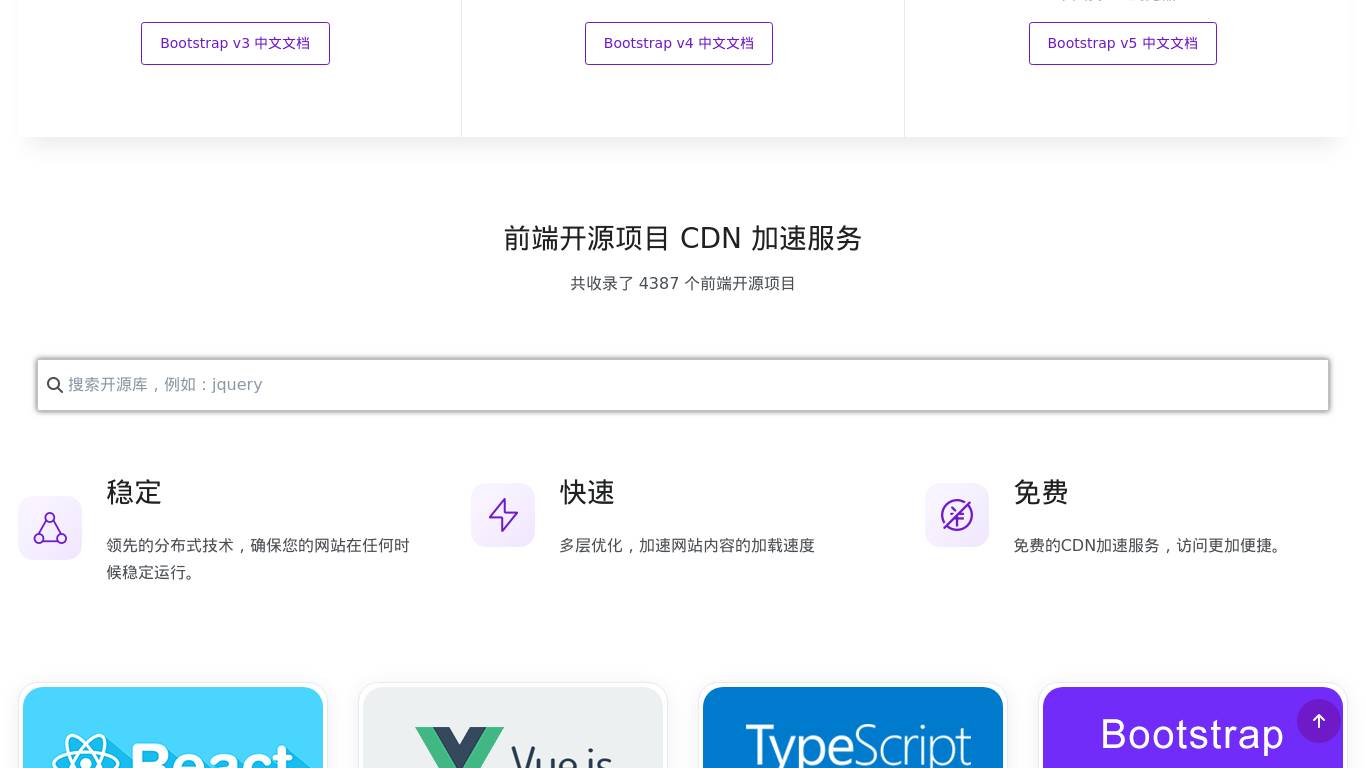Click the 稳定 heading

pyautogui.click(x=134, y=492)
